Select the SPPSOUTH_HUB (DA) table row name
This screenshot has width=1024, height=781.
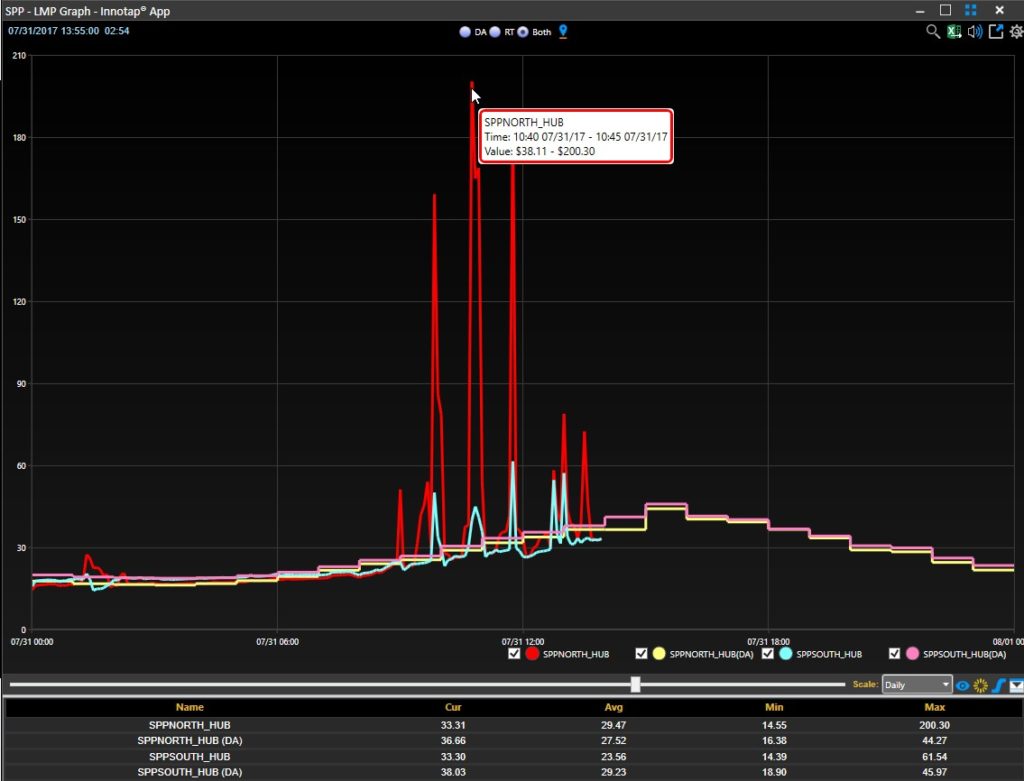(189, 772)
